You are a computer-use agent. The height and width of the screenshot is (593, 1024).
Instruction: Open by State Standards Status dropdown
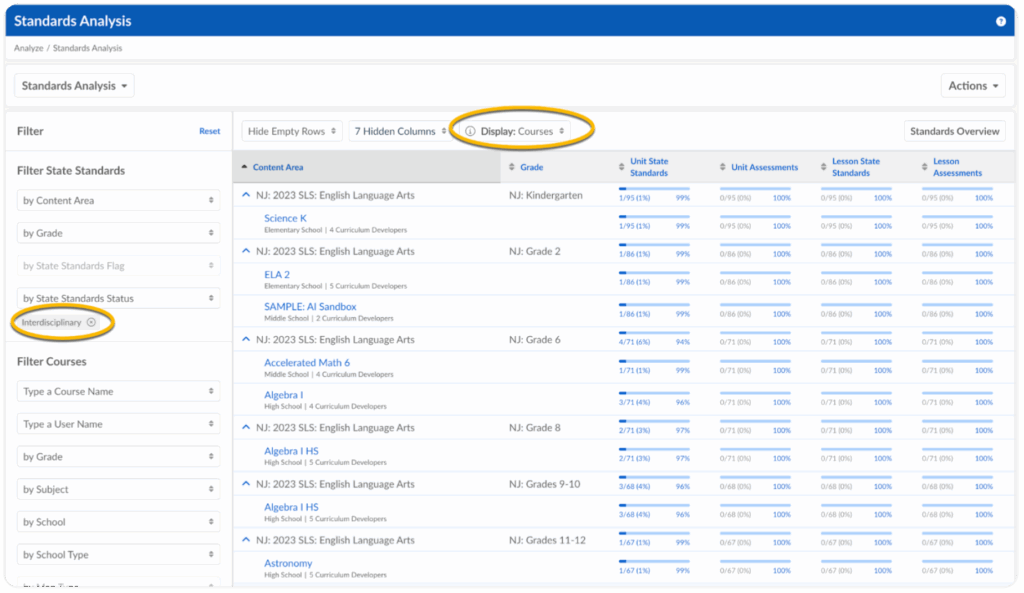(118, 298)
